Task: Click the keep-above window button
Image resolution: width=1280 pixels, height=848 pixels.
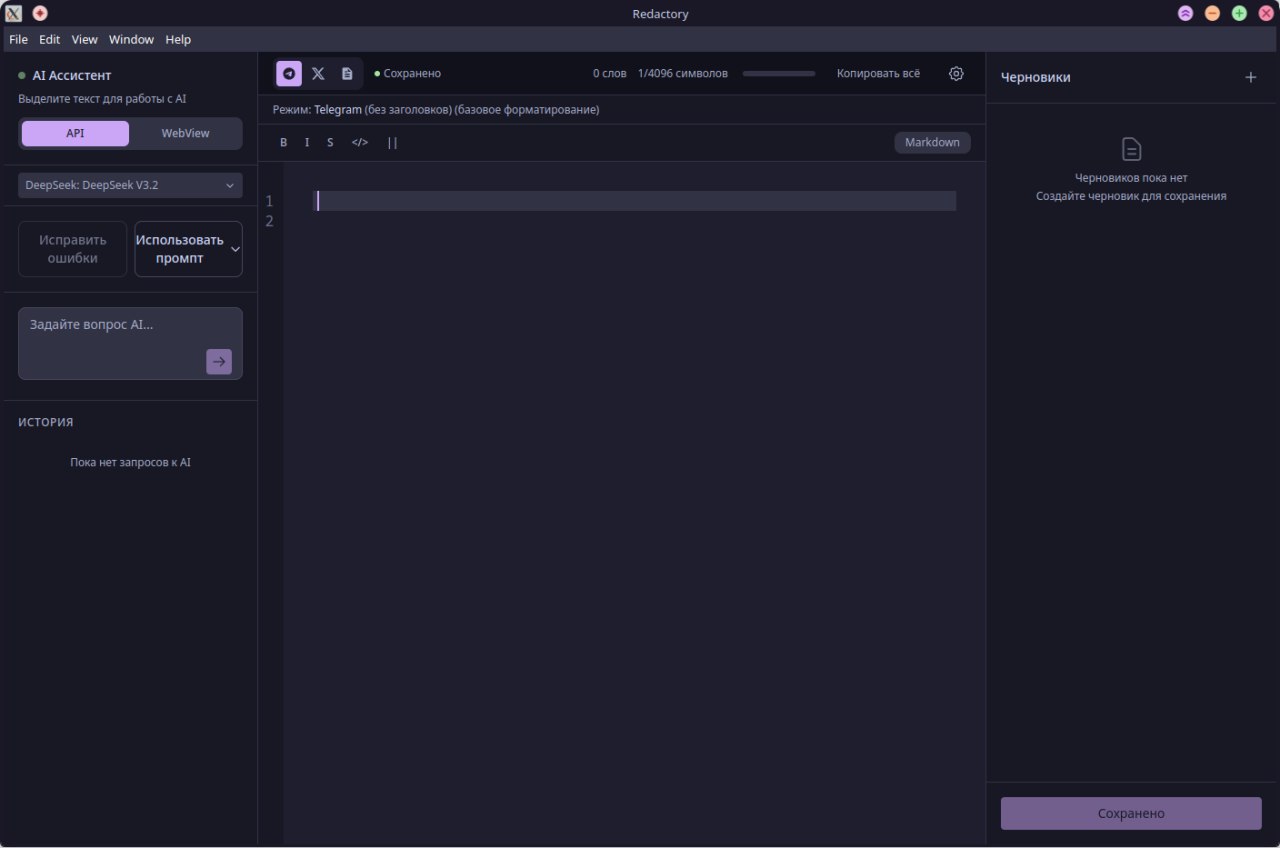Action: tap(1185, 13)
